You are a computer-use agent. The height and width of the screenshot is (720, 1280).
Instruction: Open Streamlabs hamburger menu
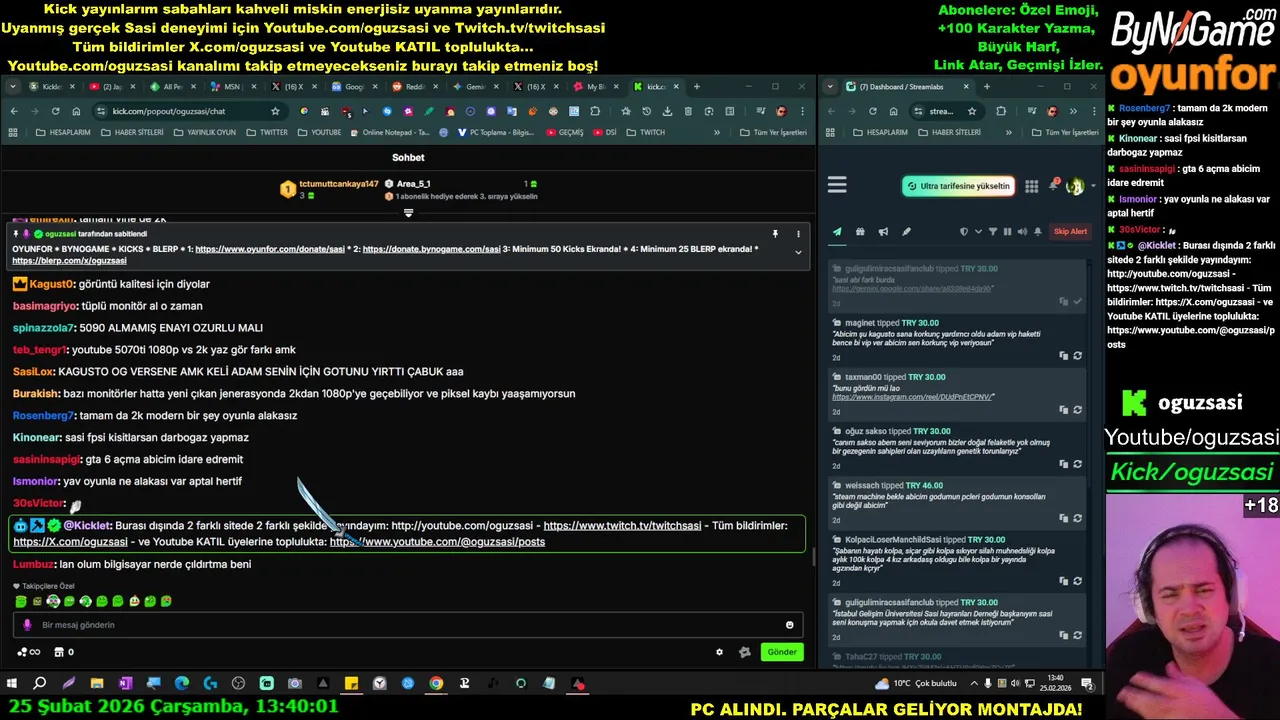(837, 185)
